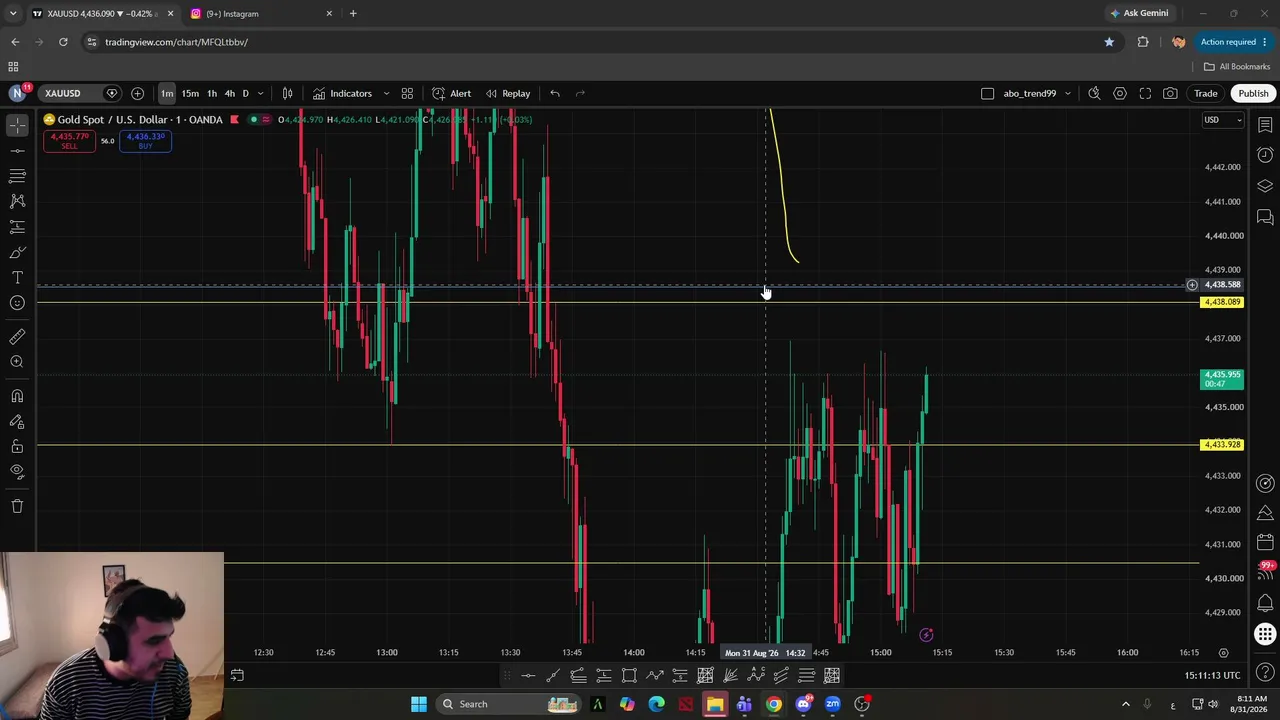Open the trend line tools
This screenshot has width=1280, height=720.
pos(17,150)
